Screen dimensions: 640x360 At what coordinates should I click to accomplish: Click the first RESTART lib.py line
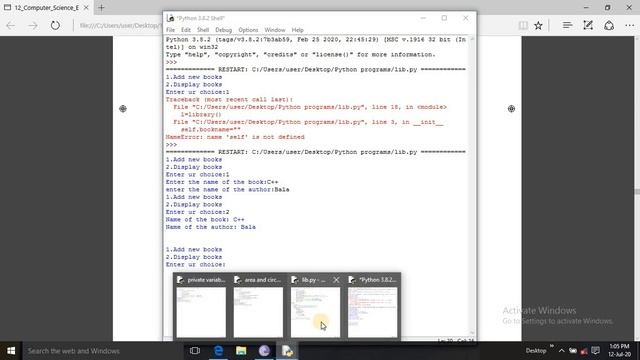pyautogui.click(x=316, y=69)
